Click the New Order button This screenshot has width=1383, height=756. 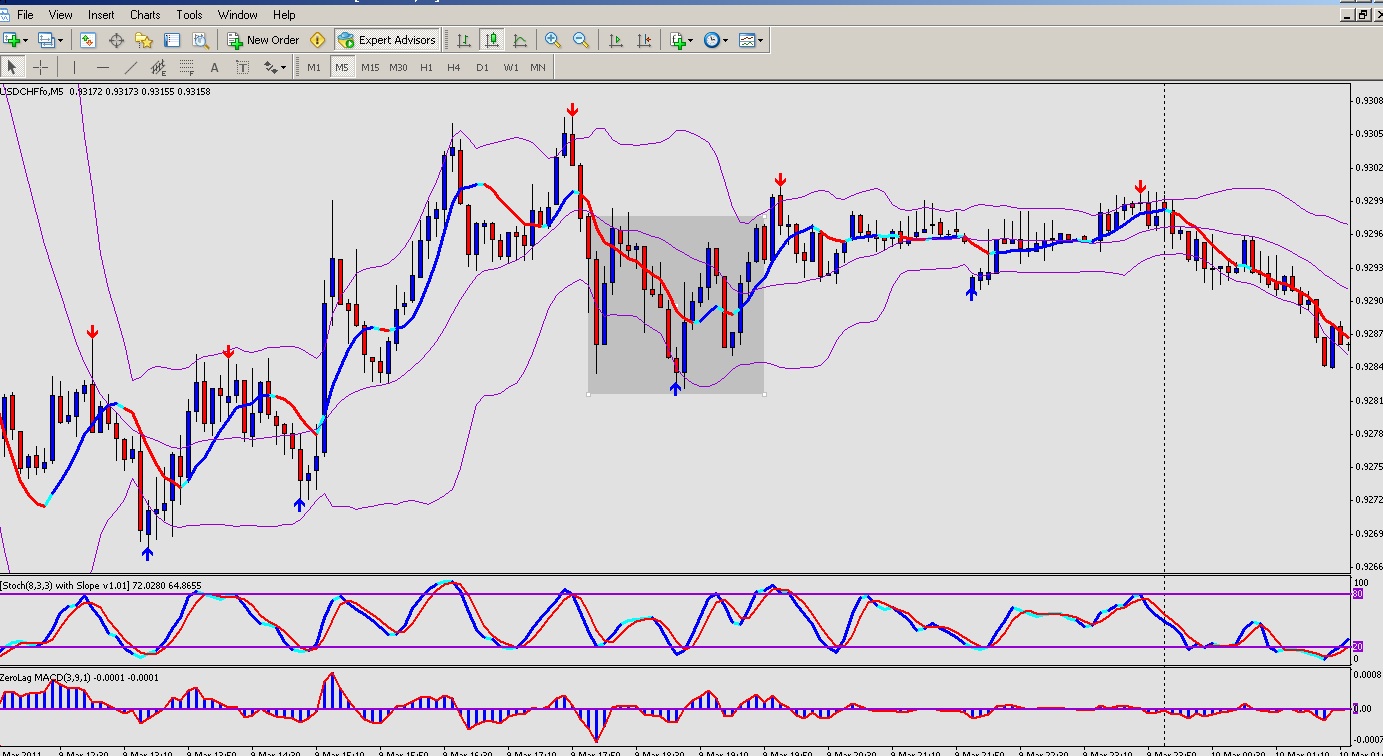(263, 40)
